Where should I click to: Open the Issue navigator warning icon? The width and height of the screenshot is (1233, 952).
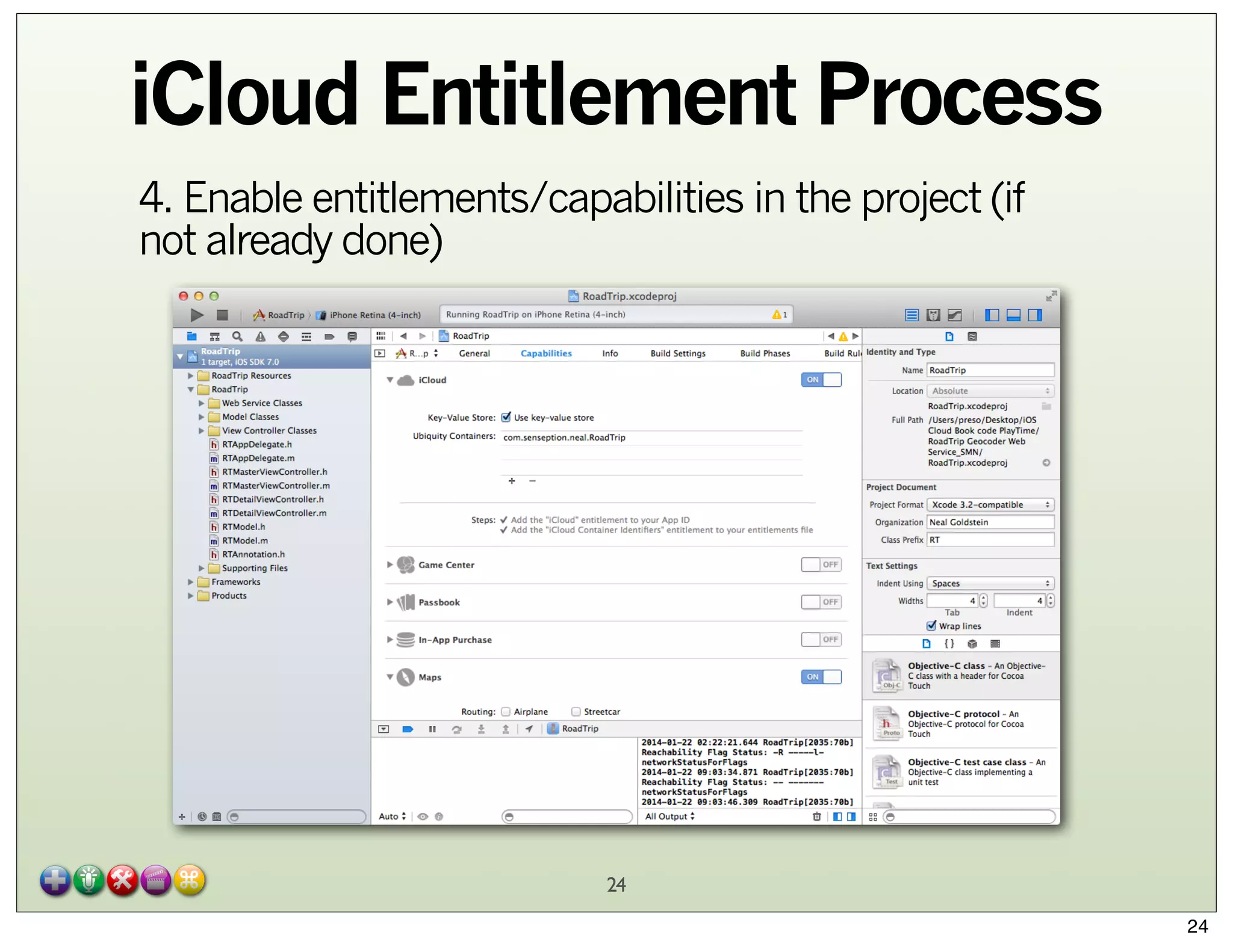point(260,336)
